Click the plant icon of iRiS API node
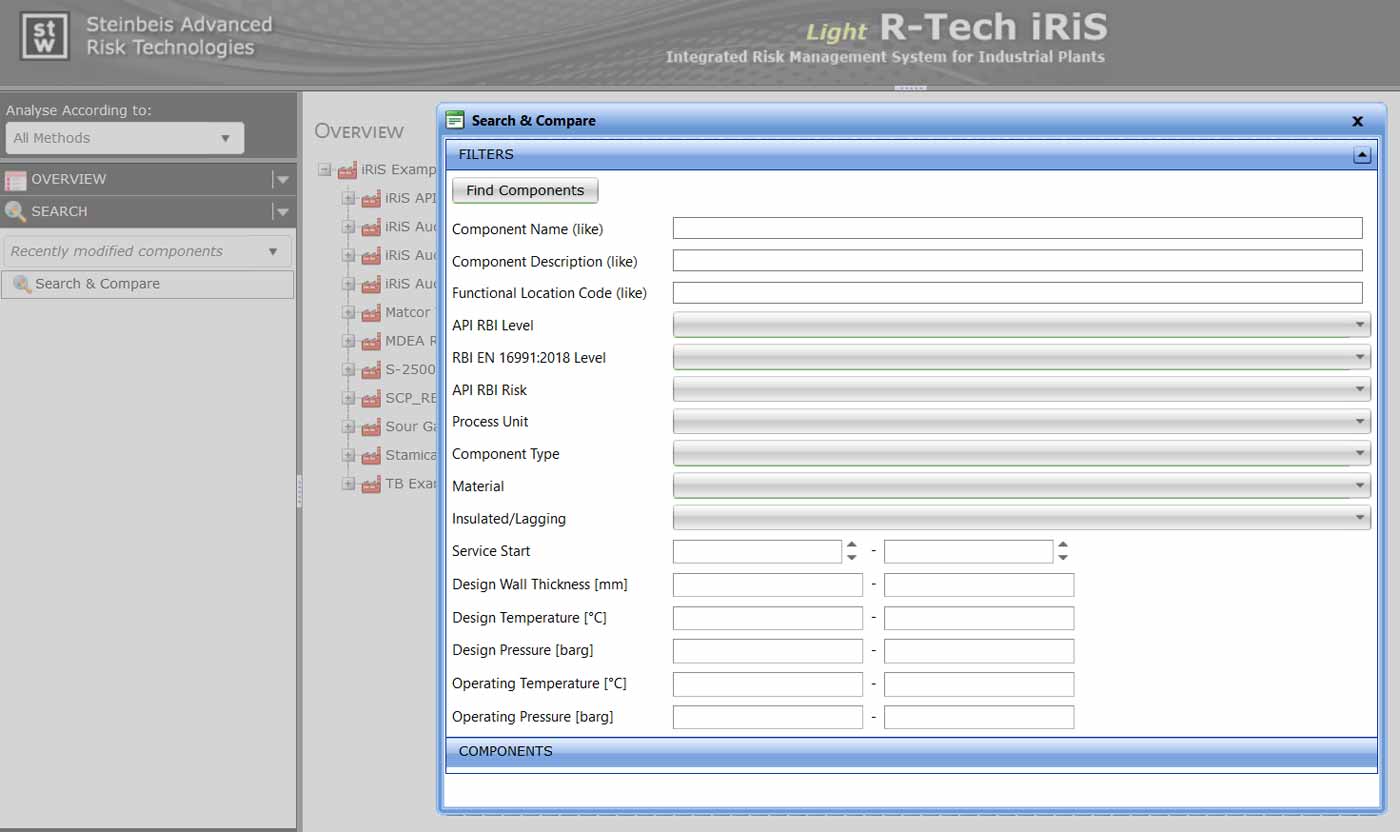 (371, 198)
